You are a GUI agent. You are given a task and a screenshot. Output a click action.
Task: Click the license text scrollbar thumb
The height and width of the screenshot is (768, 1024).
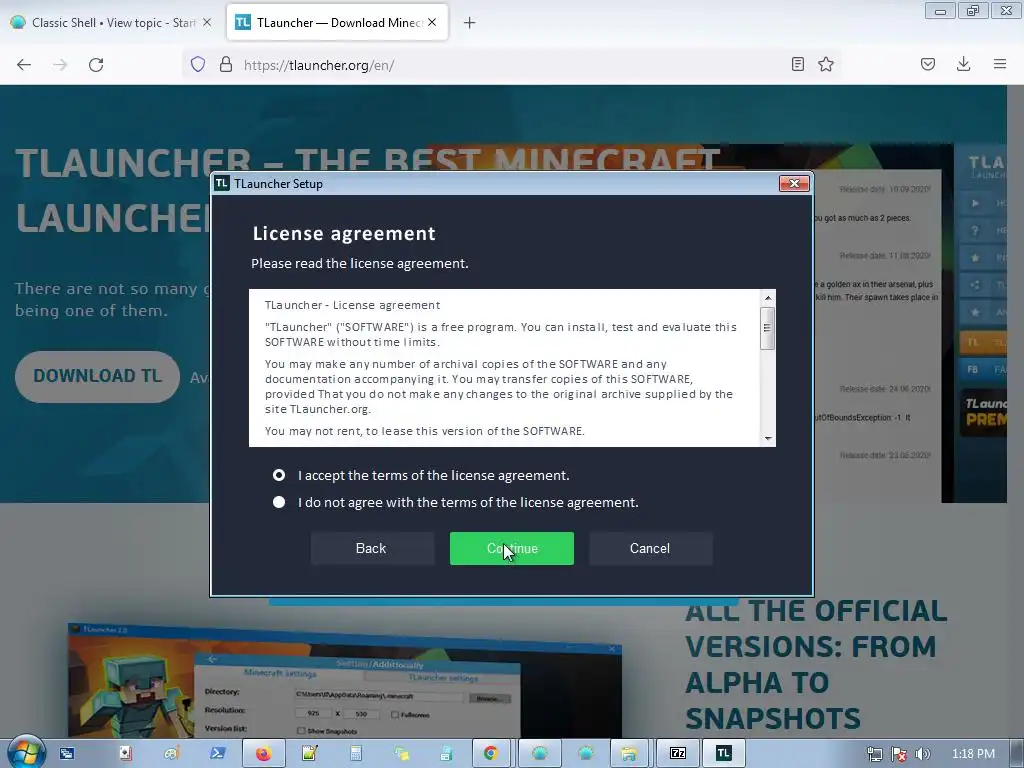(768, 328)
